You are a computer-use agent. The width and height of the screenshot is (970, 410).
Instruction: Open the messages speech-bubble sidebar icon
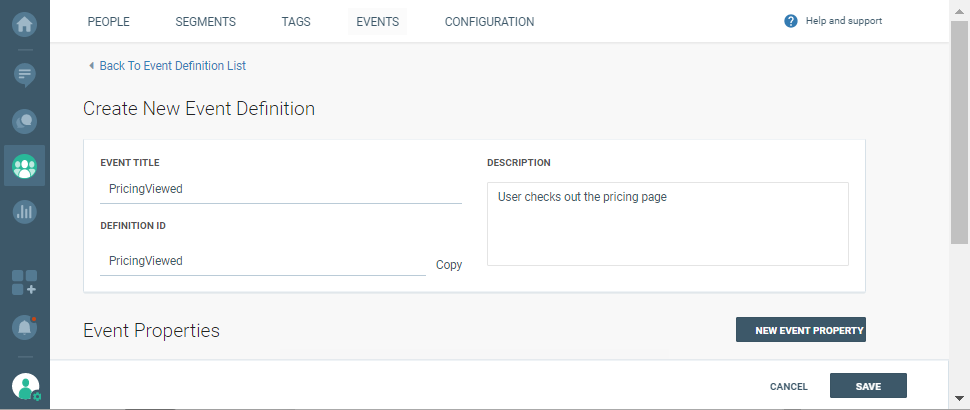click(x=25, y=74)
